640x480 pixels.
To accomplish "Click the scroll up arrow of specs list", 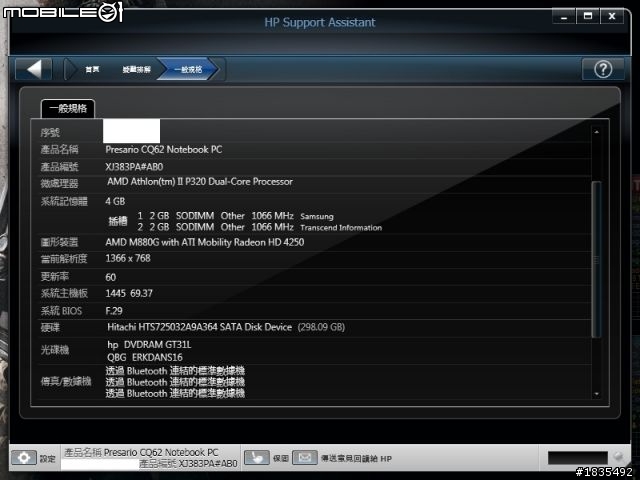I will 597,132.
